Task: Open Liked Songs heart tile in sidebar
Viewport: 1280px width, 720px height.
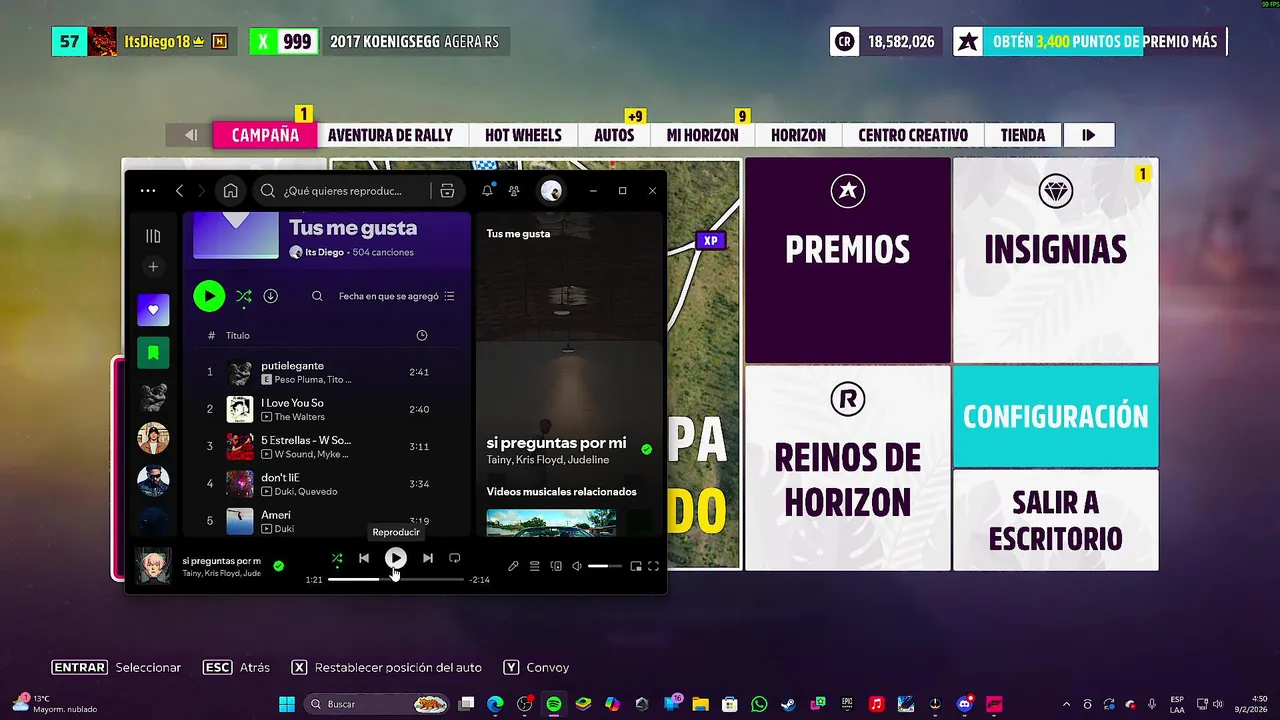Action: (153, 310)
